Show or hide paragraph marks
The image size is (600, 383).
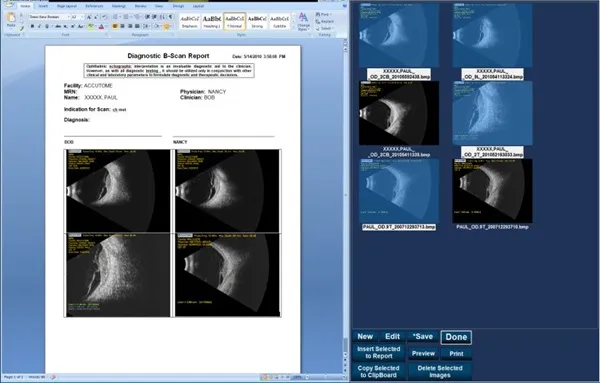[170, 17]
